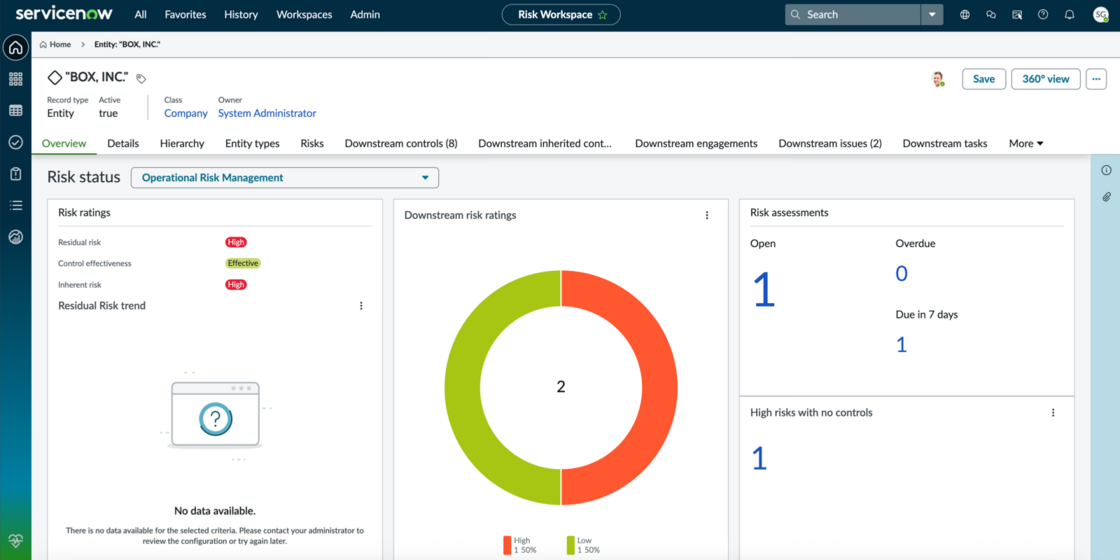
Task: Expand the More tabs dropdown
Action: pos(1026,144)
